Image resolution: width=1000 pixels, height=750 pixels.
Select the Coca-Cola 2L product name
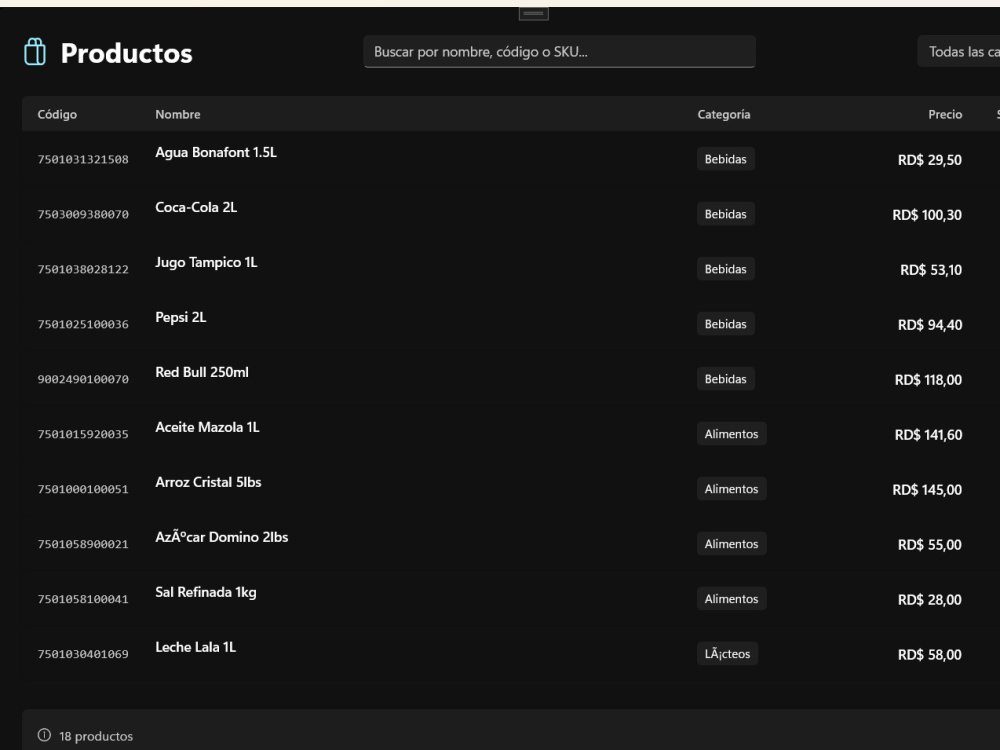[196, 207]
